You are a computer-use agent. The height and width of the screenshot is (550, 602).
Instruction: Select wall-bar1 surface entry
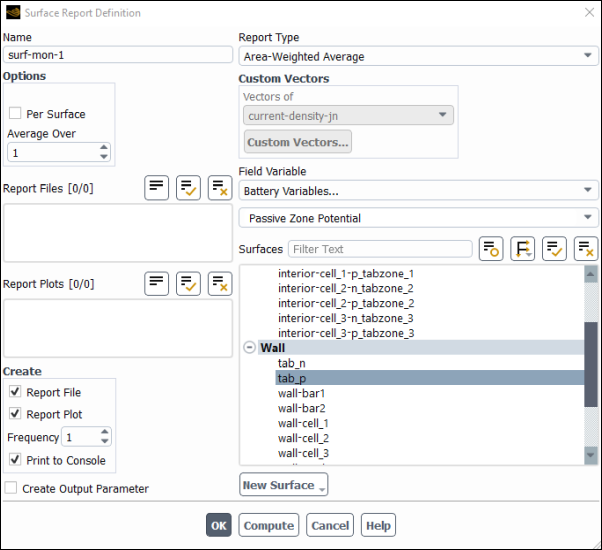(x=301, y=393)
